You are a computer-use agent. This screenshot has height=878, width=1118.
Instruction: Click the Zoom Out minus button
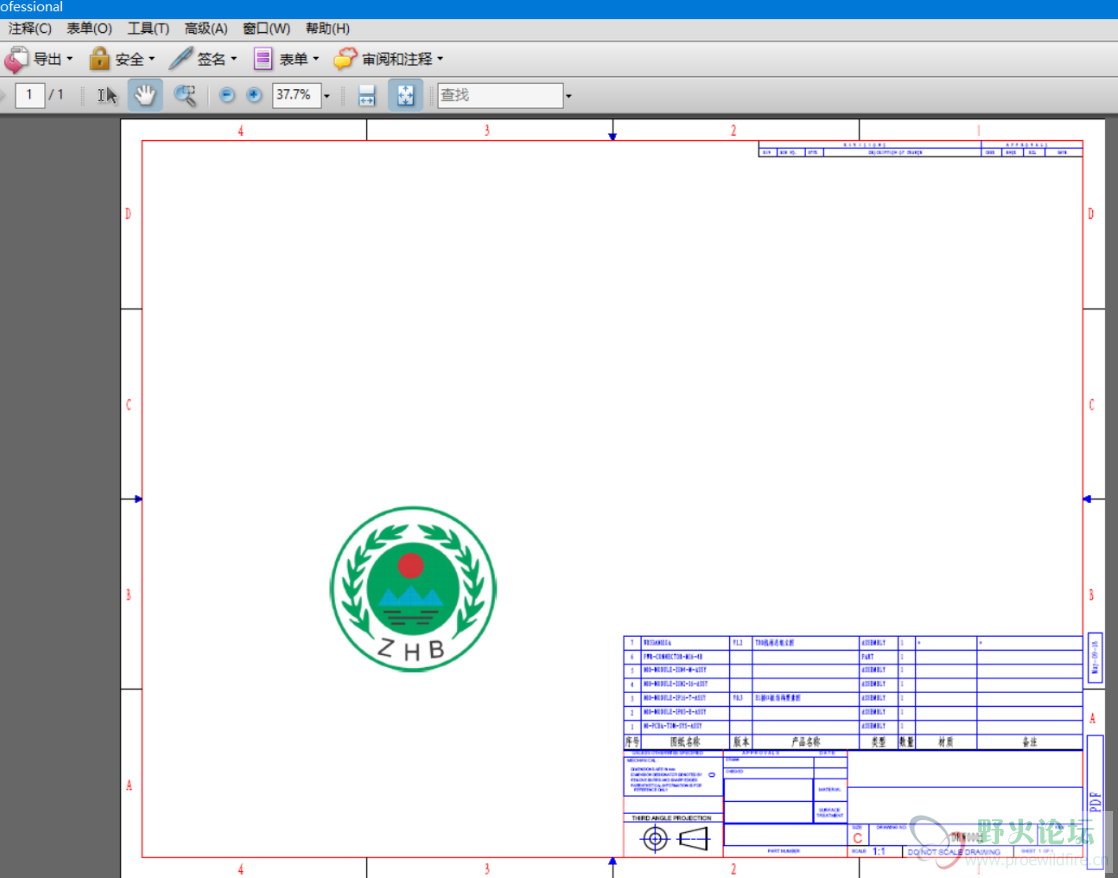(x=227, y=95)
